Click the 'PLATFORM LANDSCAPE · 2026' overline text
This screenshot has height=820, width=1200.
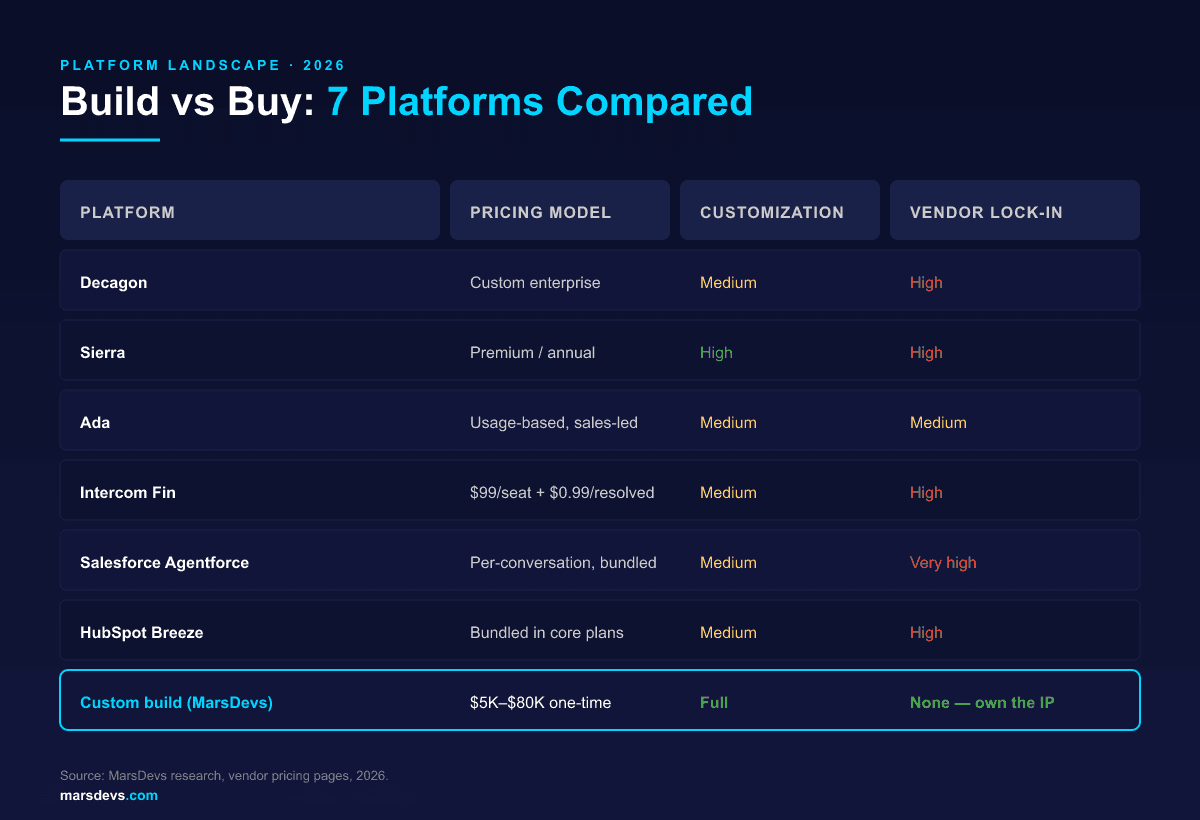(x=202, y=65)
